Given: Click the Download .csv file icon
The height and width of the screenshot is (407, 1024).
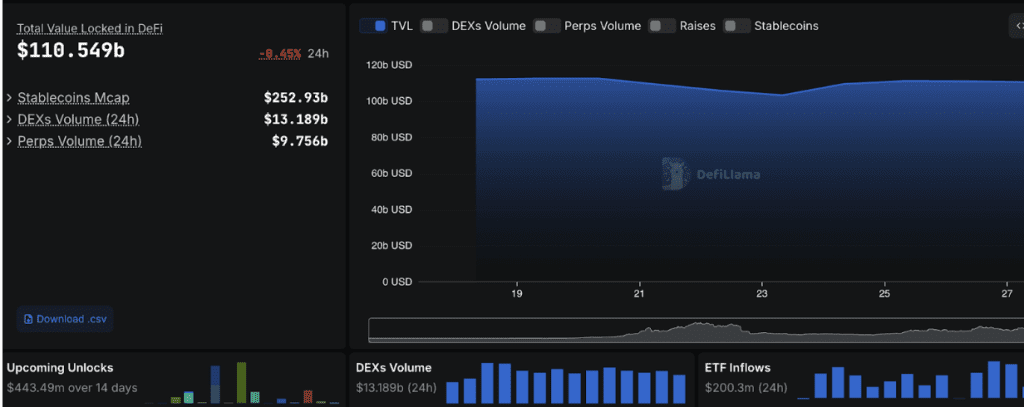Looking at the screenshot, I should click(x=28, y=319).
